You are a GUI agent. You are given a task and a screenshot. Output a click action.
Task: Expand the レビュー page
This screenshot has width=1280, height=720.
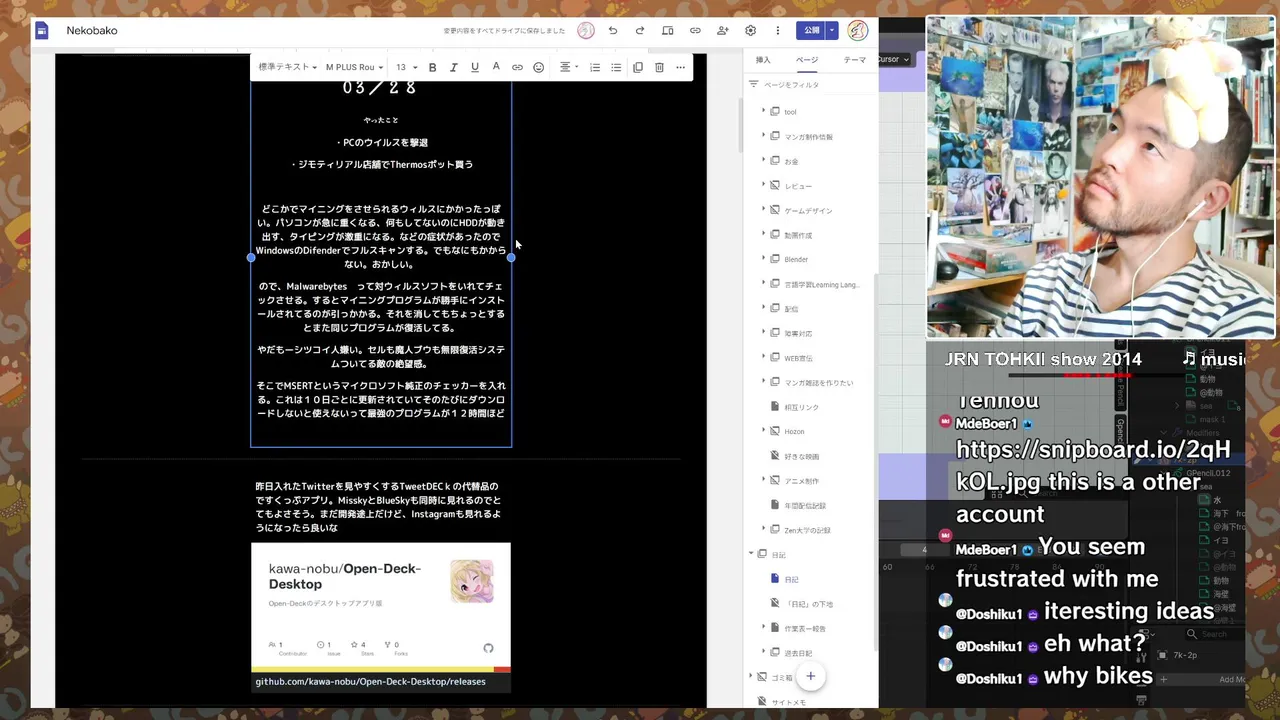763,185
